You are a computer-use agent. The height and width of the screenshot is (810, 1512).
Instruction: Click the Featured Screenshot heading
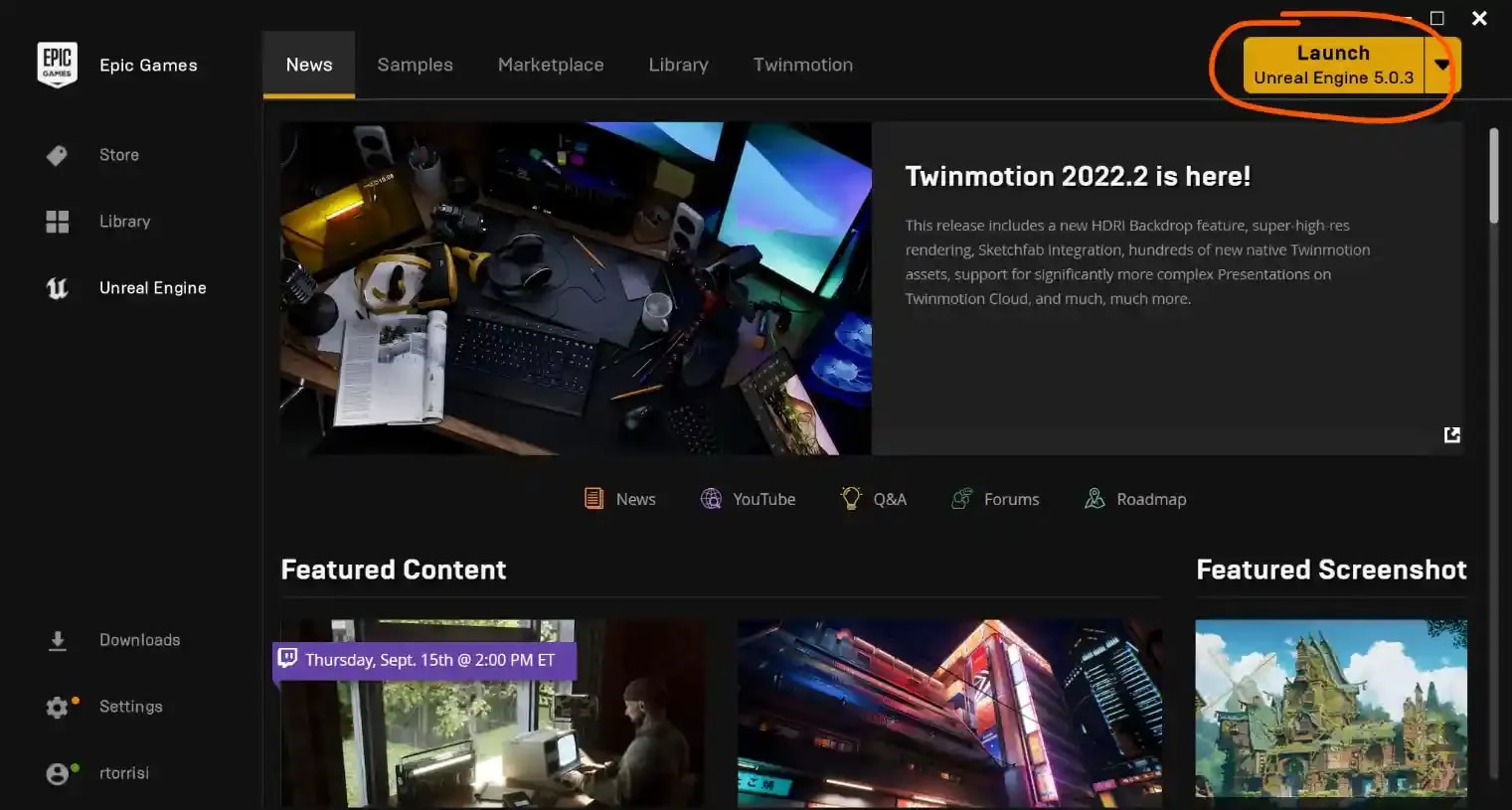coord(1331,569)
